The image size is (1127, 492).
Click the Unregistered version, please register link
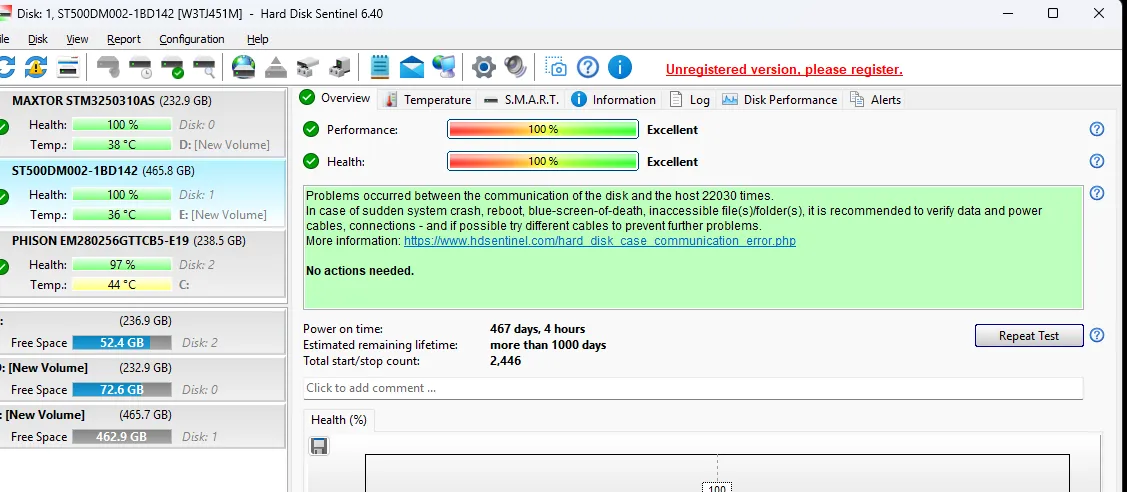(x=784, y=70)
